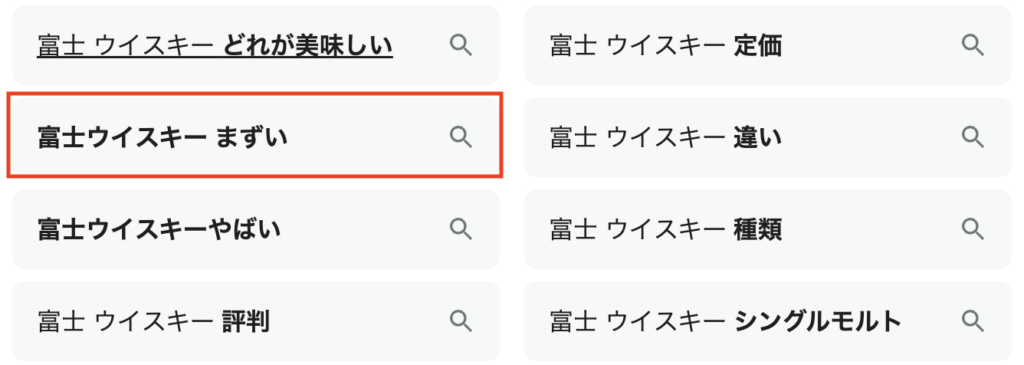Screen dimensions: 1024x365
Task: Click search icon in やばい suggestion row
Action: [x=461, y=229]
